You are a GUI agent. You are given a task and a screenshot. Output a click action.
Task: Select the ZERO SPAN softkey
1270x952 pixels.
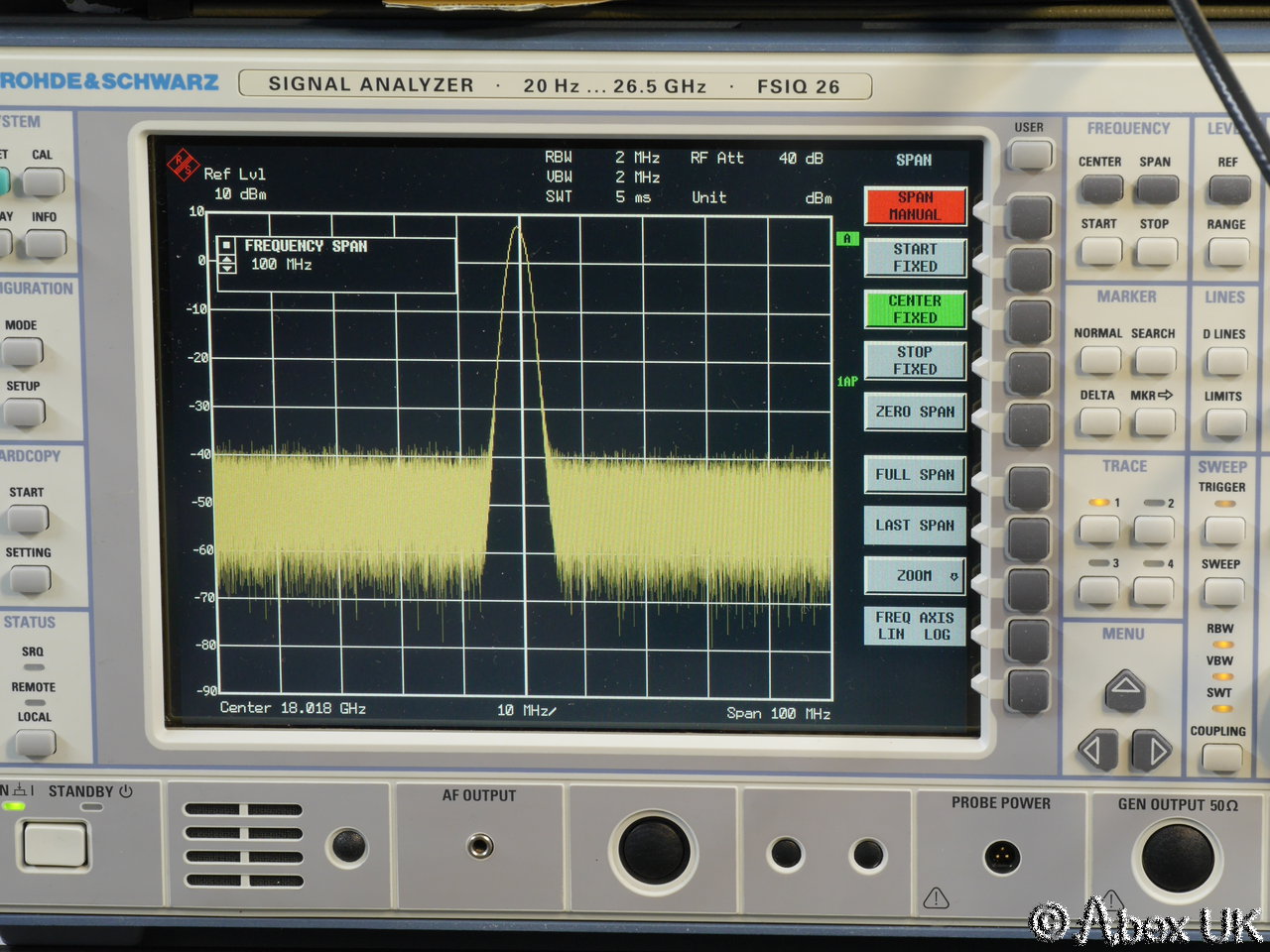pos(914,412)
